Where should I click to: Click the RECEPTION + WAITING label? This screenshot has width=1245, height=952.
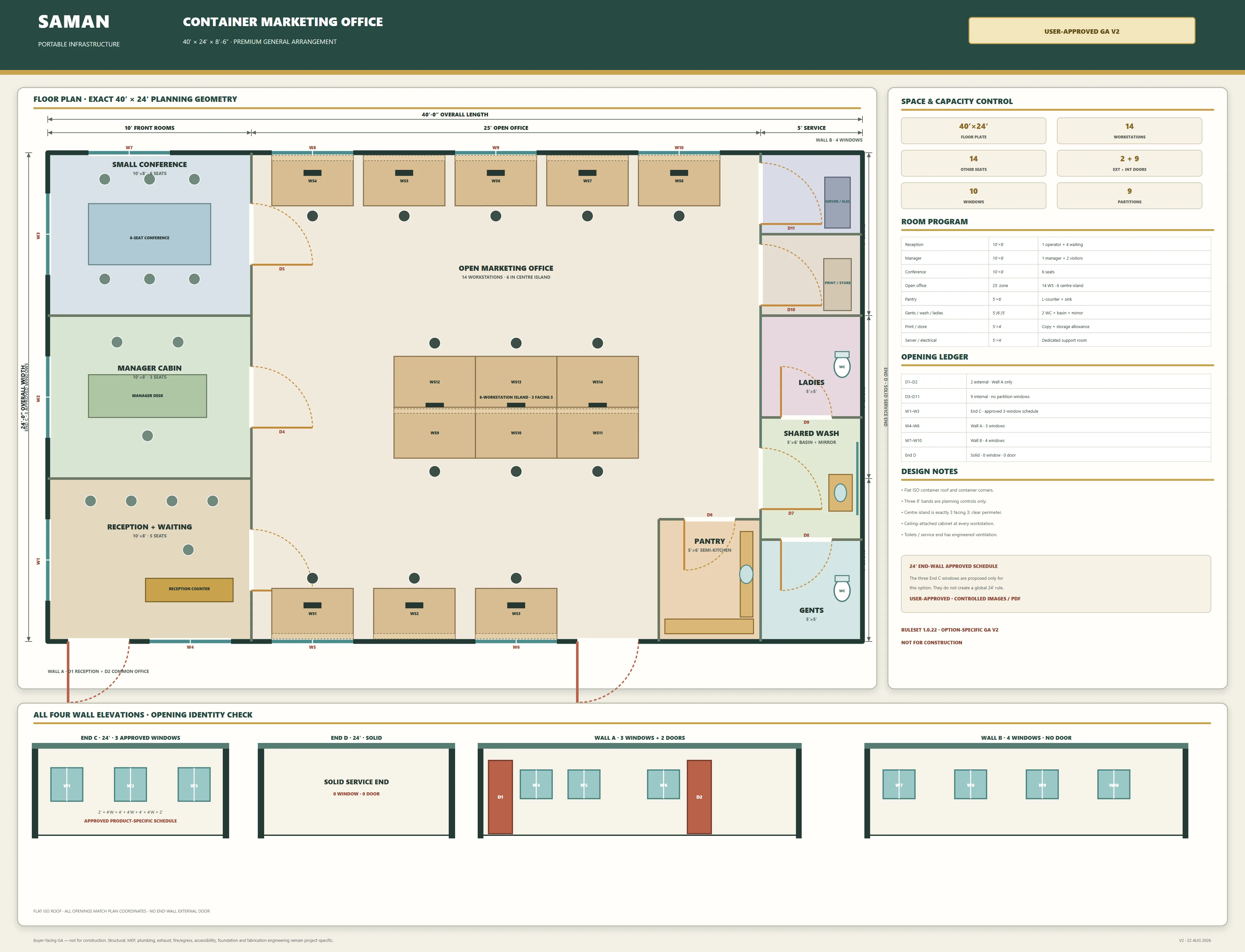coord(150,527)
